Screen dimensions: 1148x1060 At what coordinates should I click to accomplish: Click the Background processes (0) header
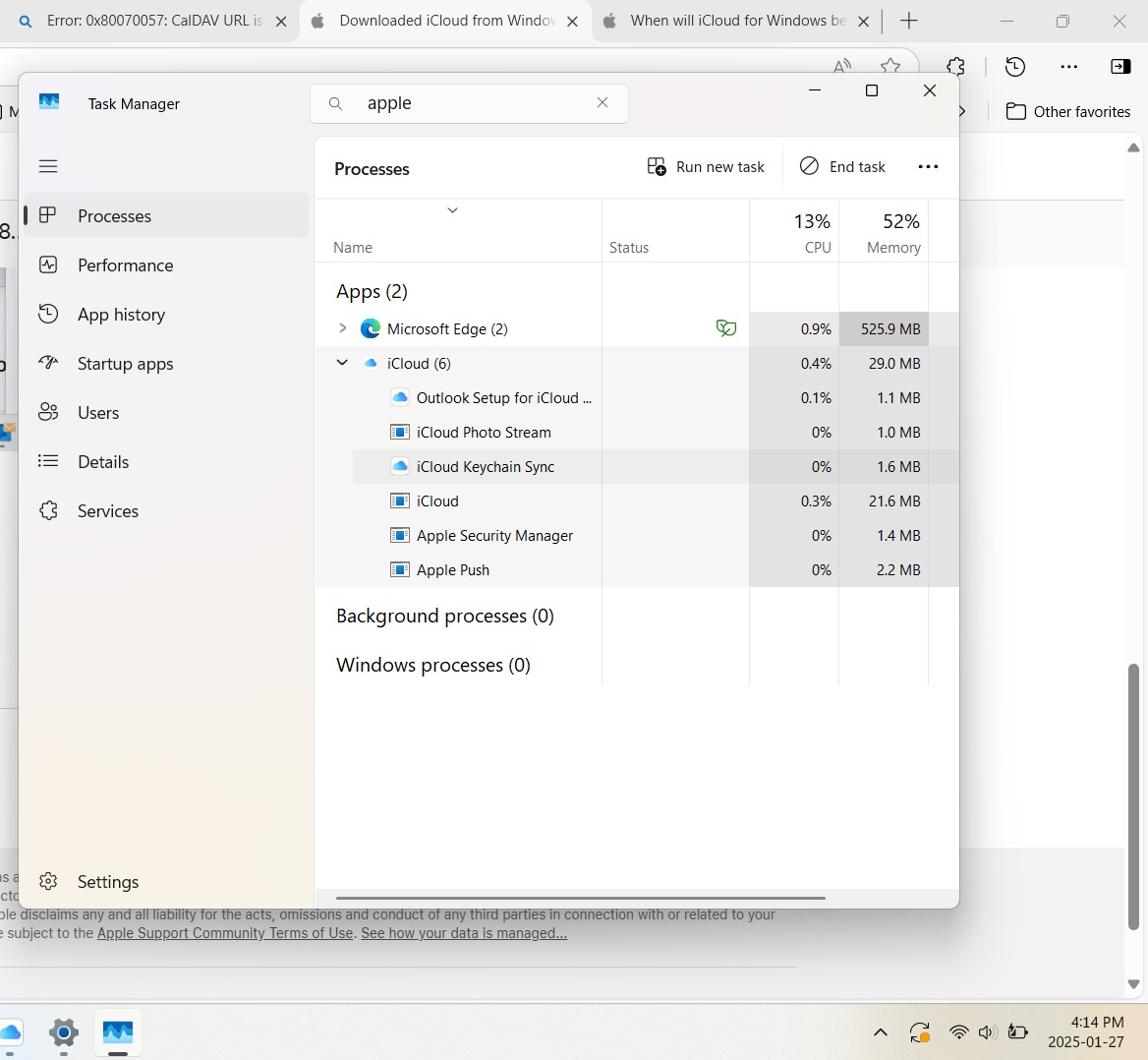click(445, 617)
